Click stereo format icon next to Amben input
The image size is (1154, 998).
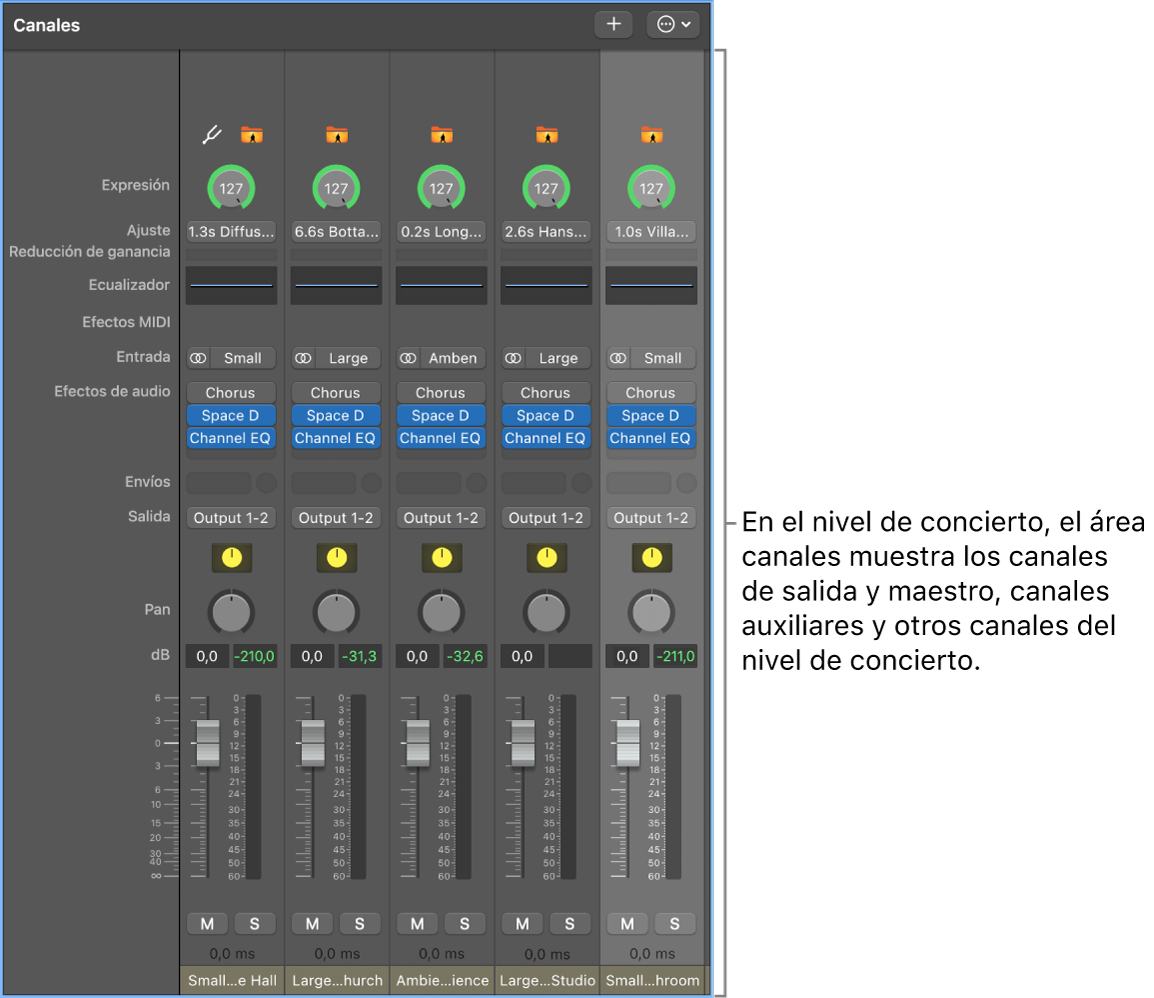pos(408,358)
